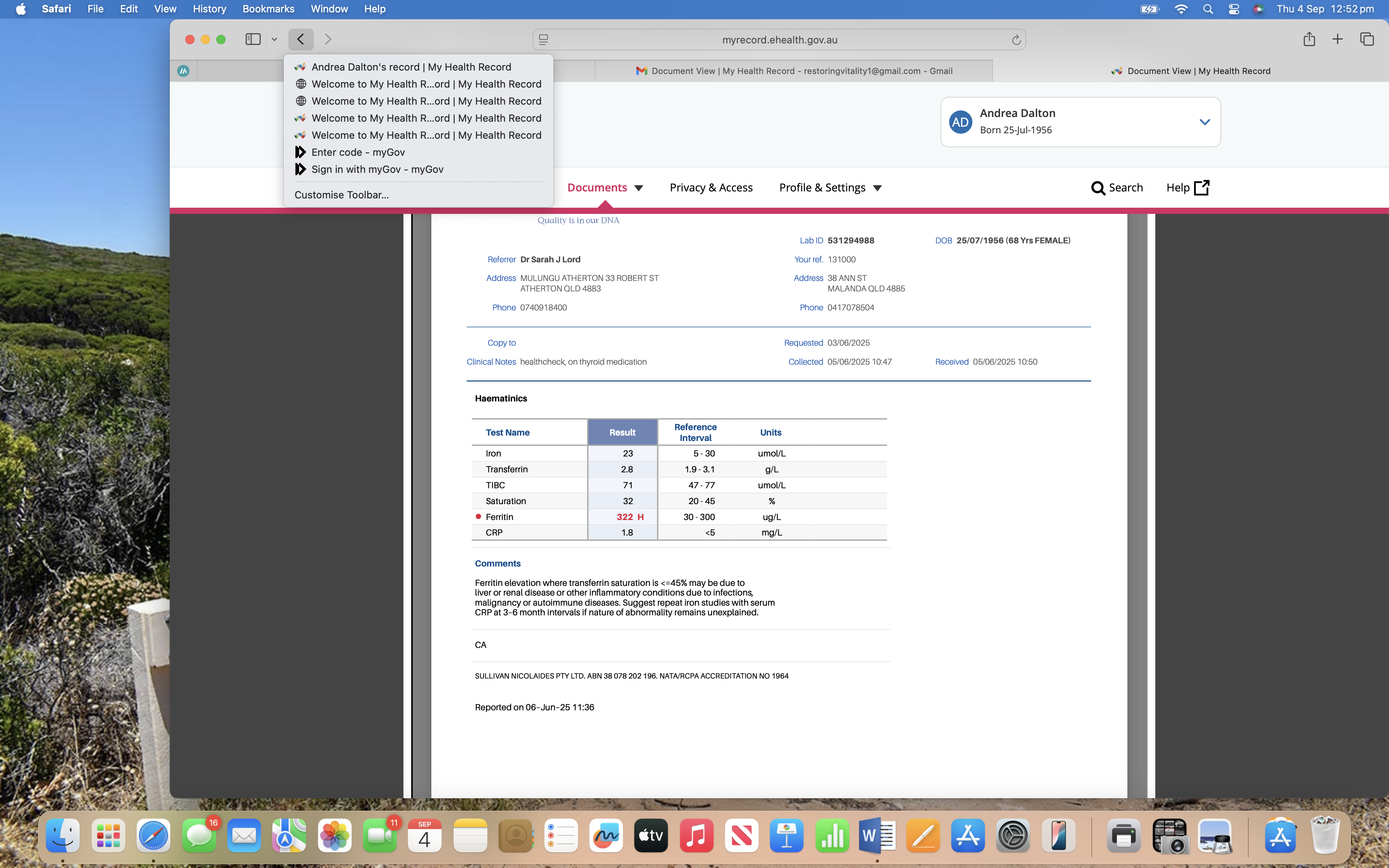Open sidebar options chevron dropdown

[274, 39]
